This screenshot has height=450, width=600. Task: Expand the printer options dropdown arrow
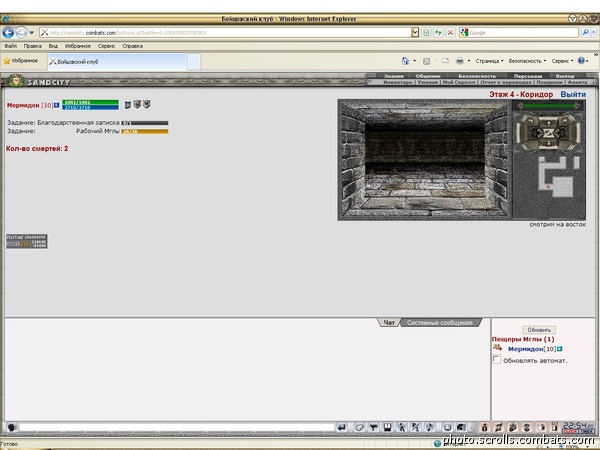coord(469,61)
